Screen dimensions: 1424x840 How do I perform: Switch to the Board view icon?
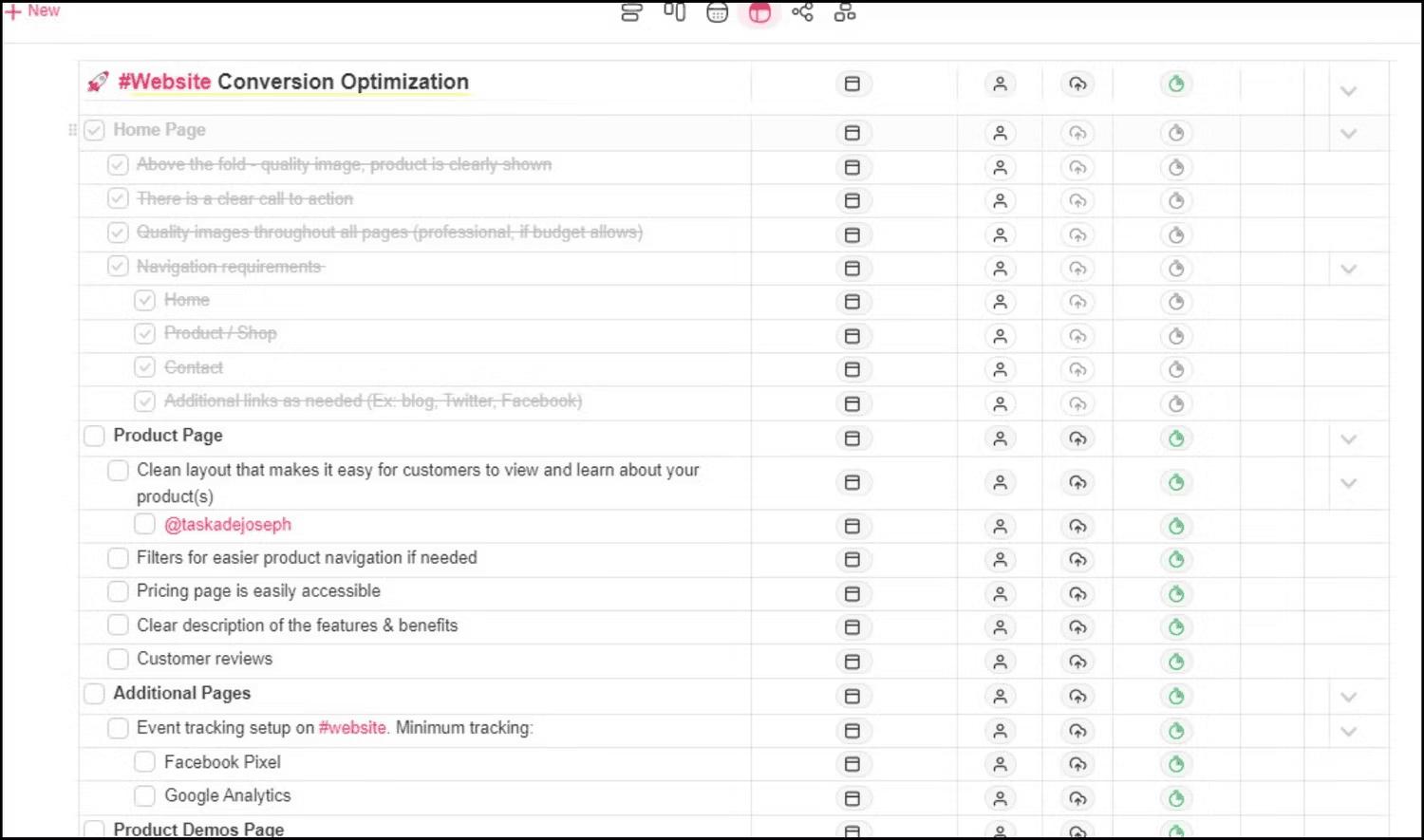pyautogui.click(x=674, y=12)
